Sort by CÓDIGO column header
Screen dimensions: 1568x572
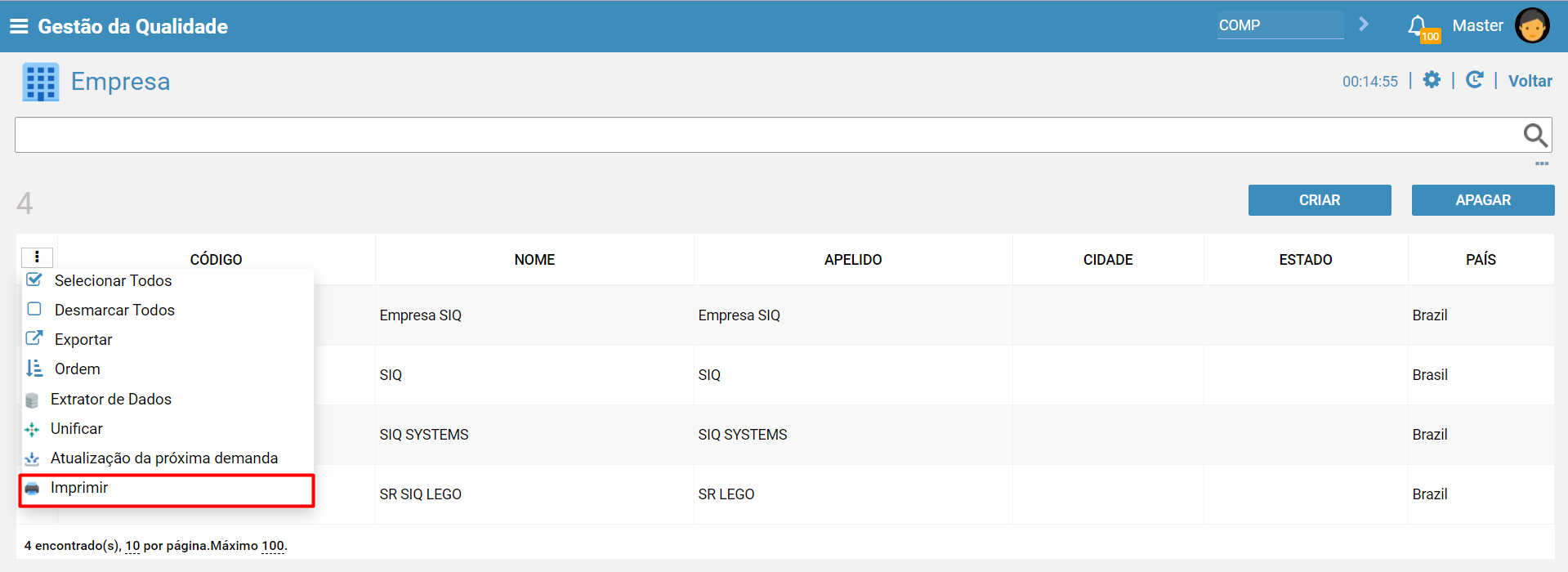click(216, 260)
